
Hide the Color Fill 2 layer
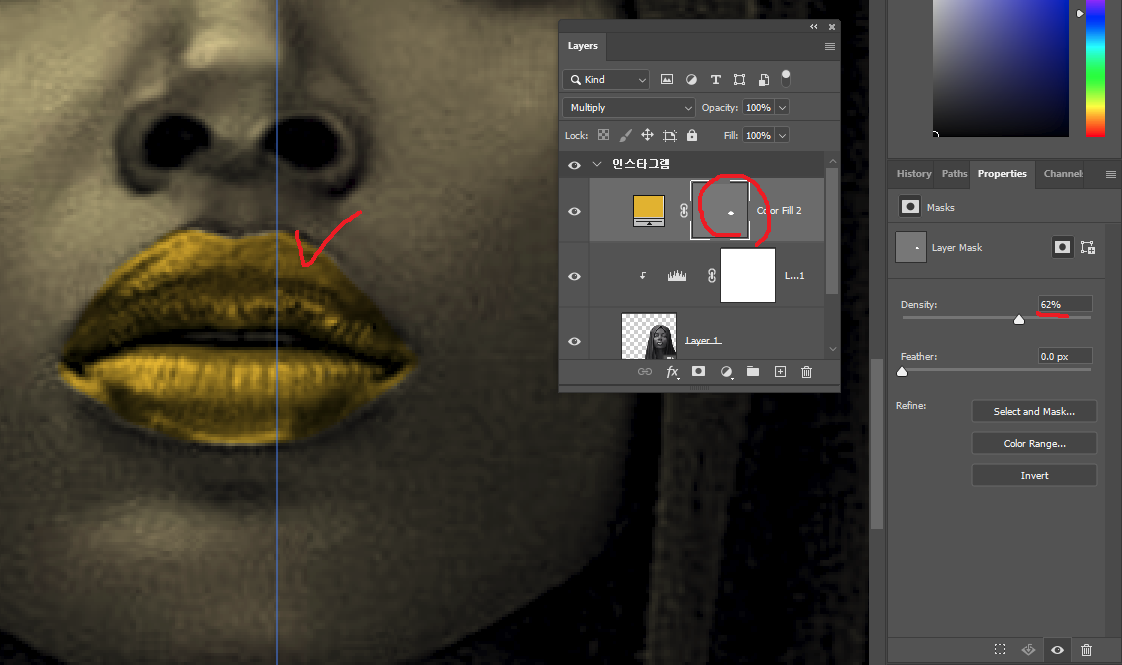574,211
